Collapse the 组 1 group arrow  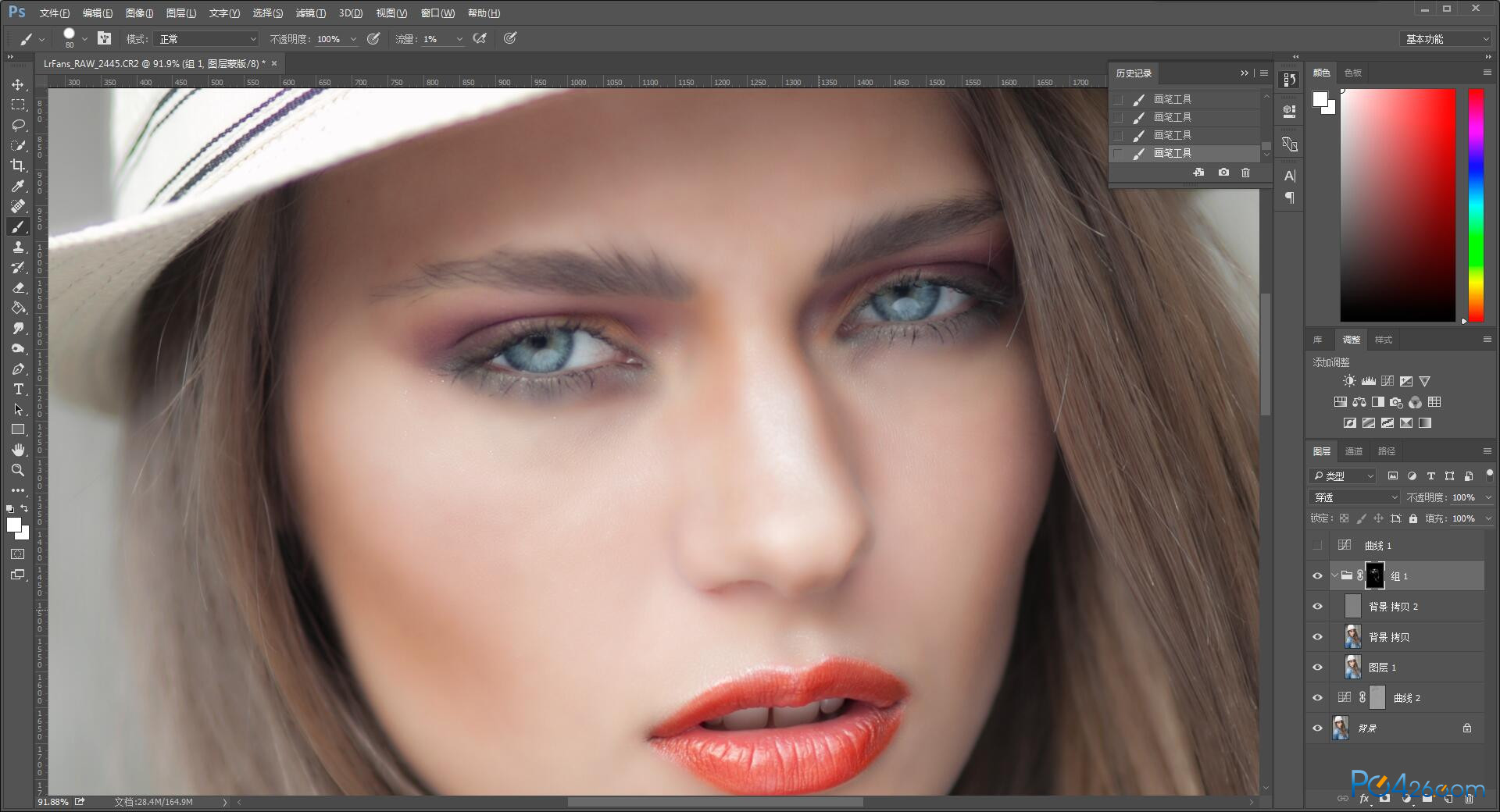coord(1334,575)
